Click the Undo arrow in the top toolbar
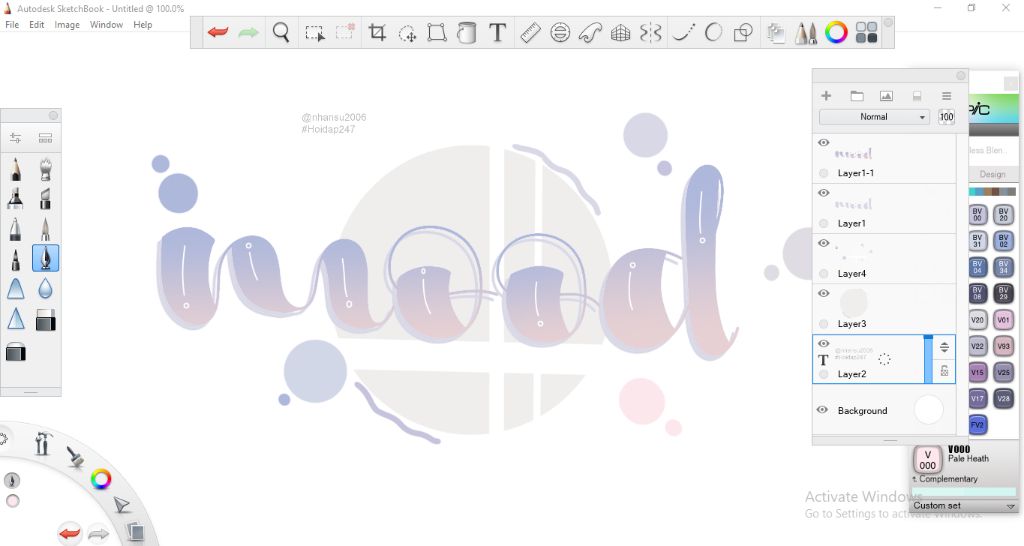The width and height of the screenshot is (1024, 546). coord(218,32)
